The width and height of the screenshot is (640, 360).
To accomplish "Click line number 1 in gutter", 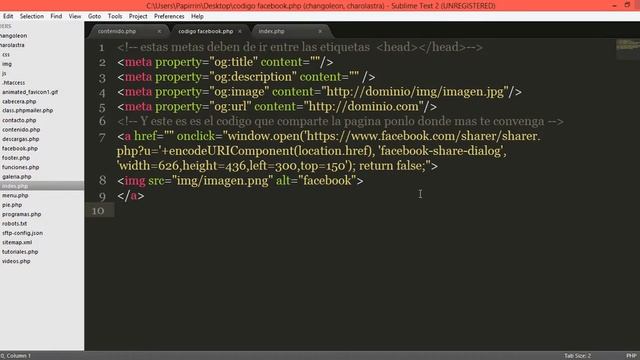I will click(x=101, y=48).
